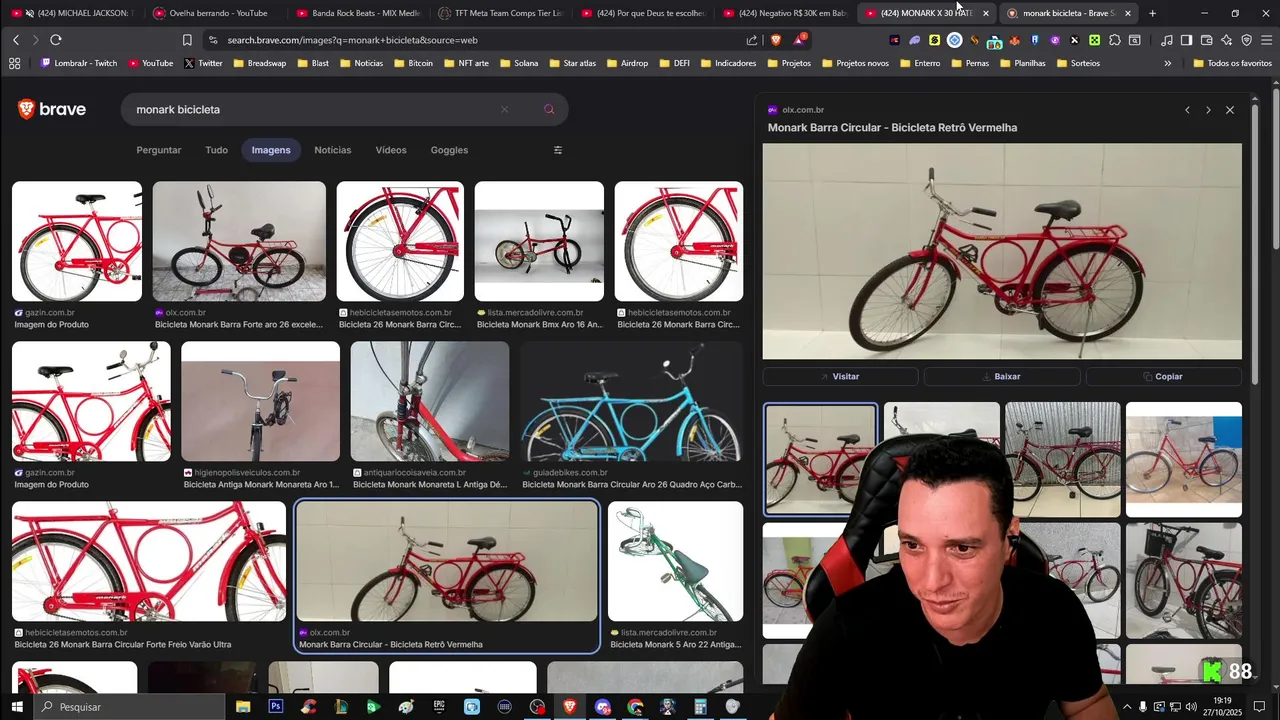The width and height of the screenshot is (1280, 720).
Task: Switch to the Goggles search tab
Action: pos(449,150)
